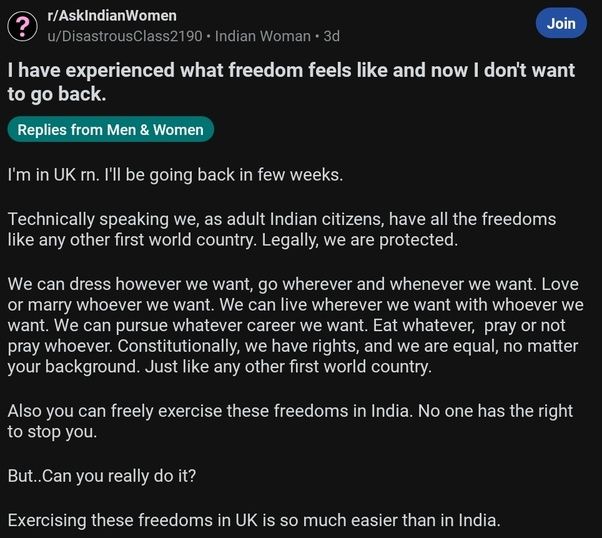602x538 pixels.
Task: Click the "I'm in UK rn" line
Action: click(175, 175)
